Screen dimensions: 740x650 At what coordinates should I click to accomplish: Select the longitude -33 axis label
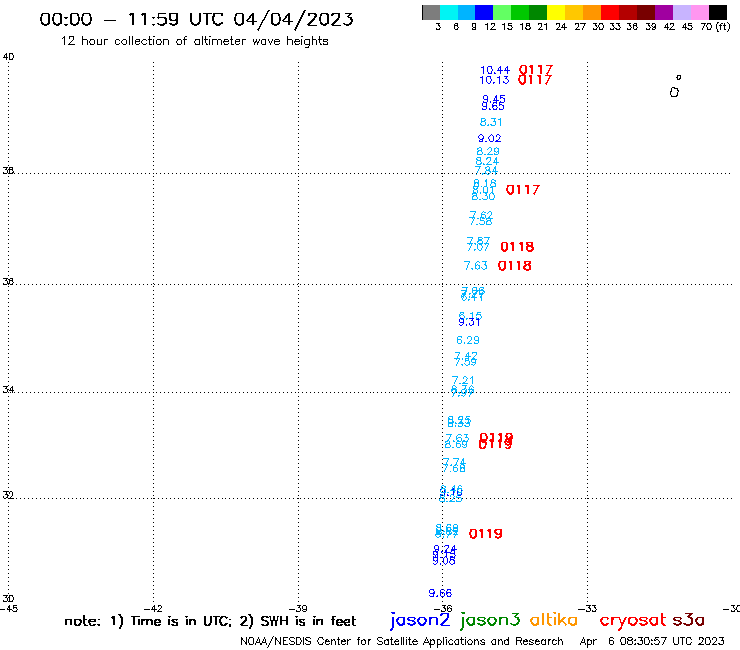tap(588, 609)
